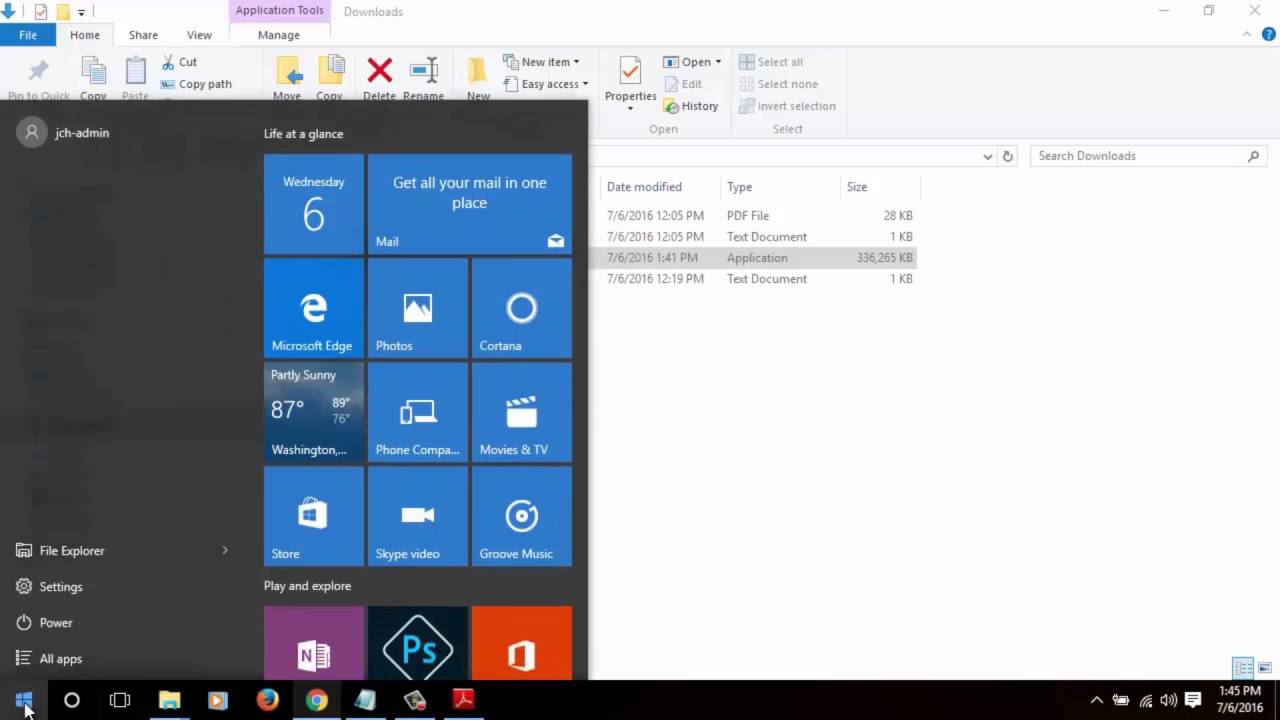Switch to the Share ribbon tab
The width and height of the screenshot is (1280, 720).
click(x=143, y=35)
